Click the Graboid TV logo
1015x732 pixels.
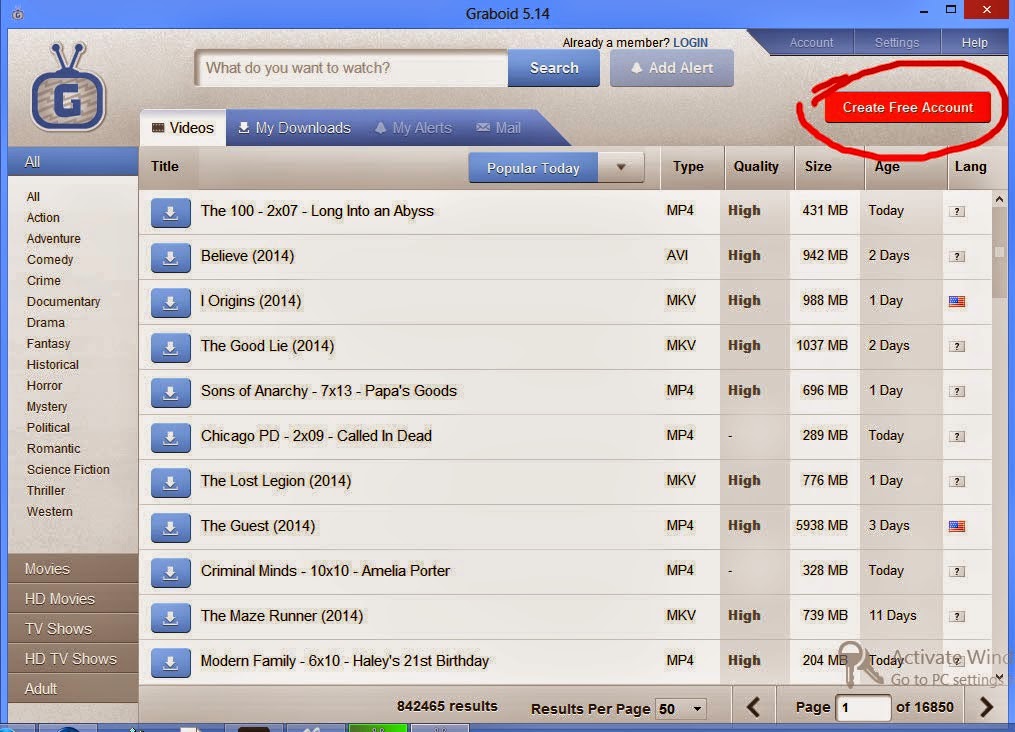point(67,87)
